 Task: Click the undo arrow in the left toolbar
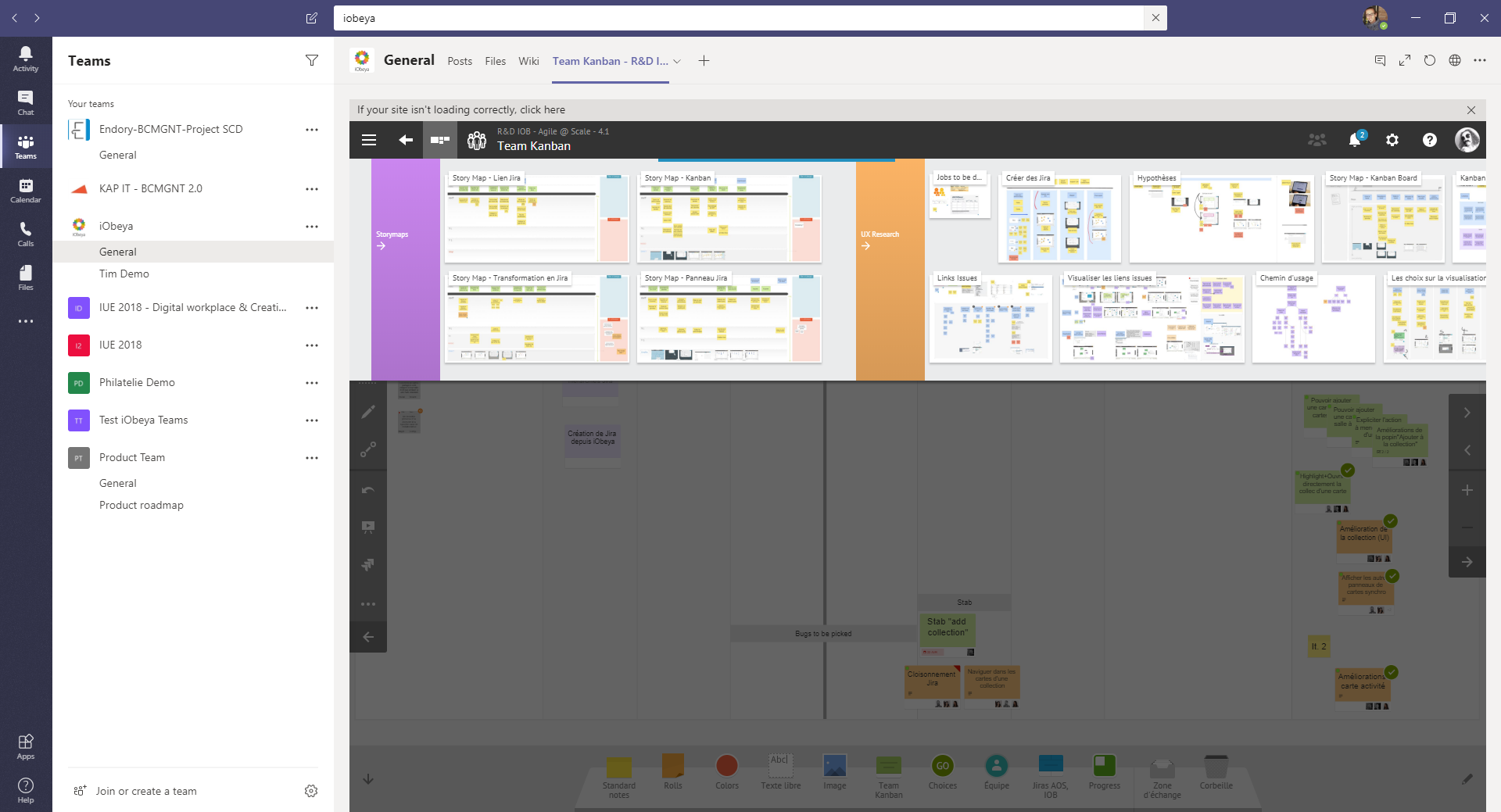(x=368, y=489)
